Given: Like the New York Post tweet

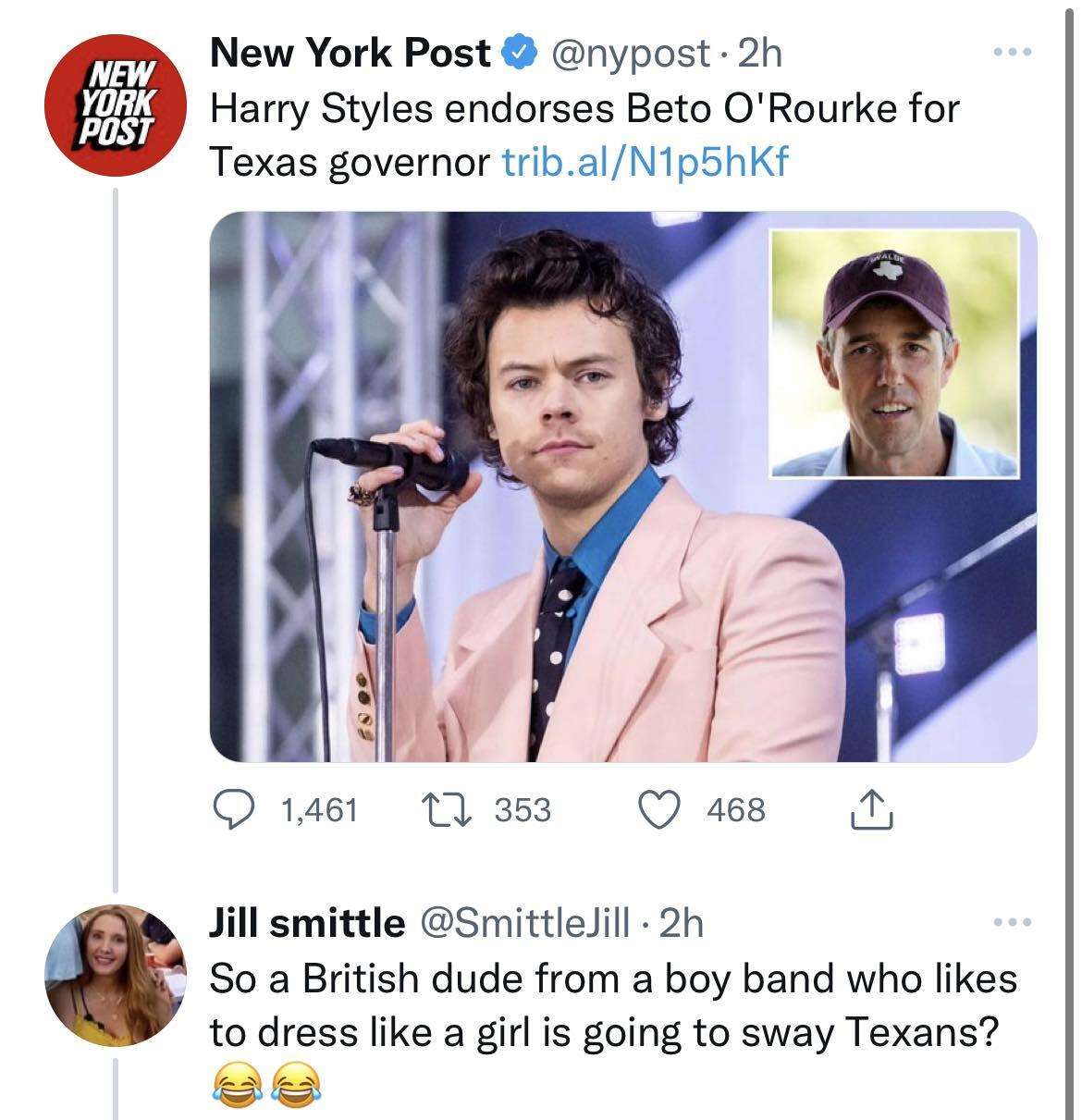Looking at the screenshot, I should [662, 810].
